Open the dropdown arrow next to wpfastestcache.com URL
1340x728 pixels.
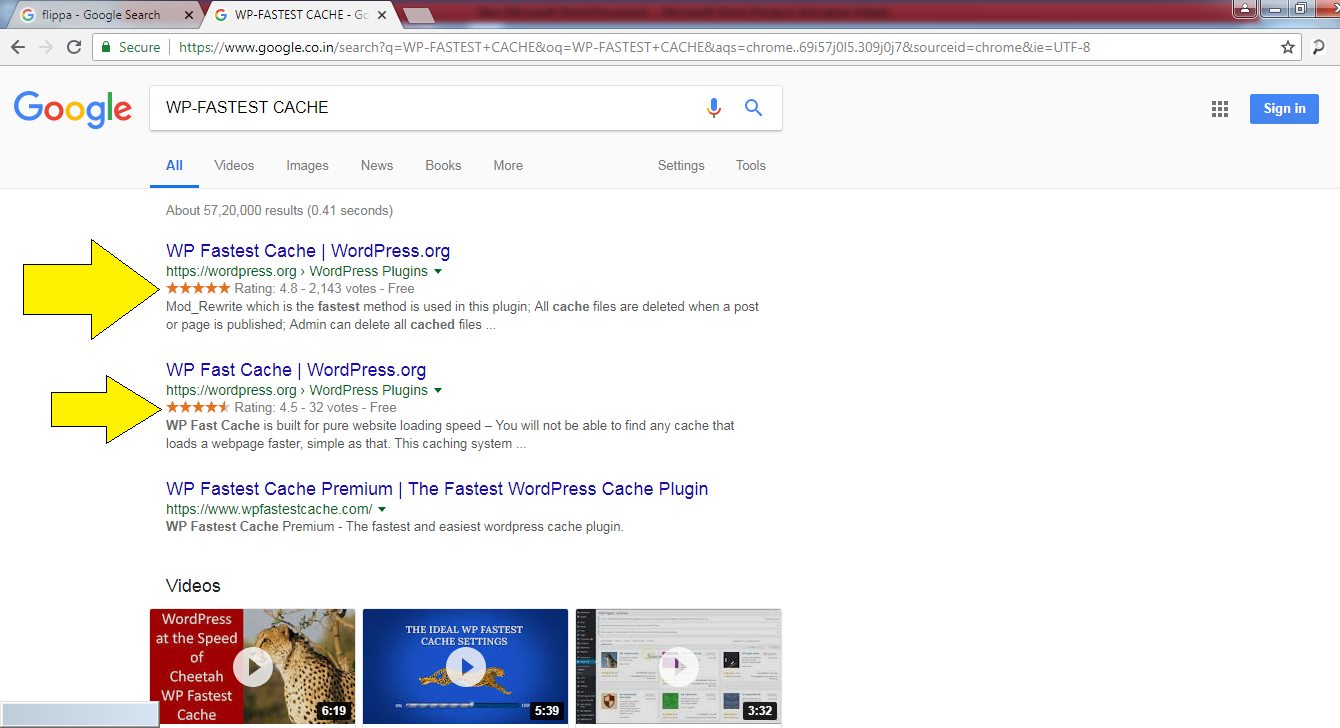[x=382, y=510]
